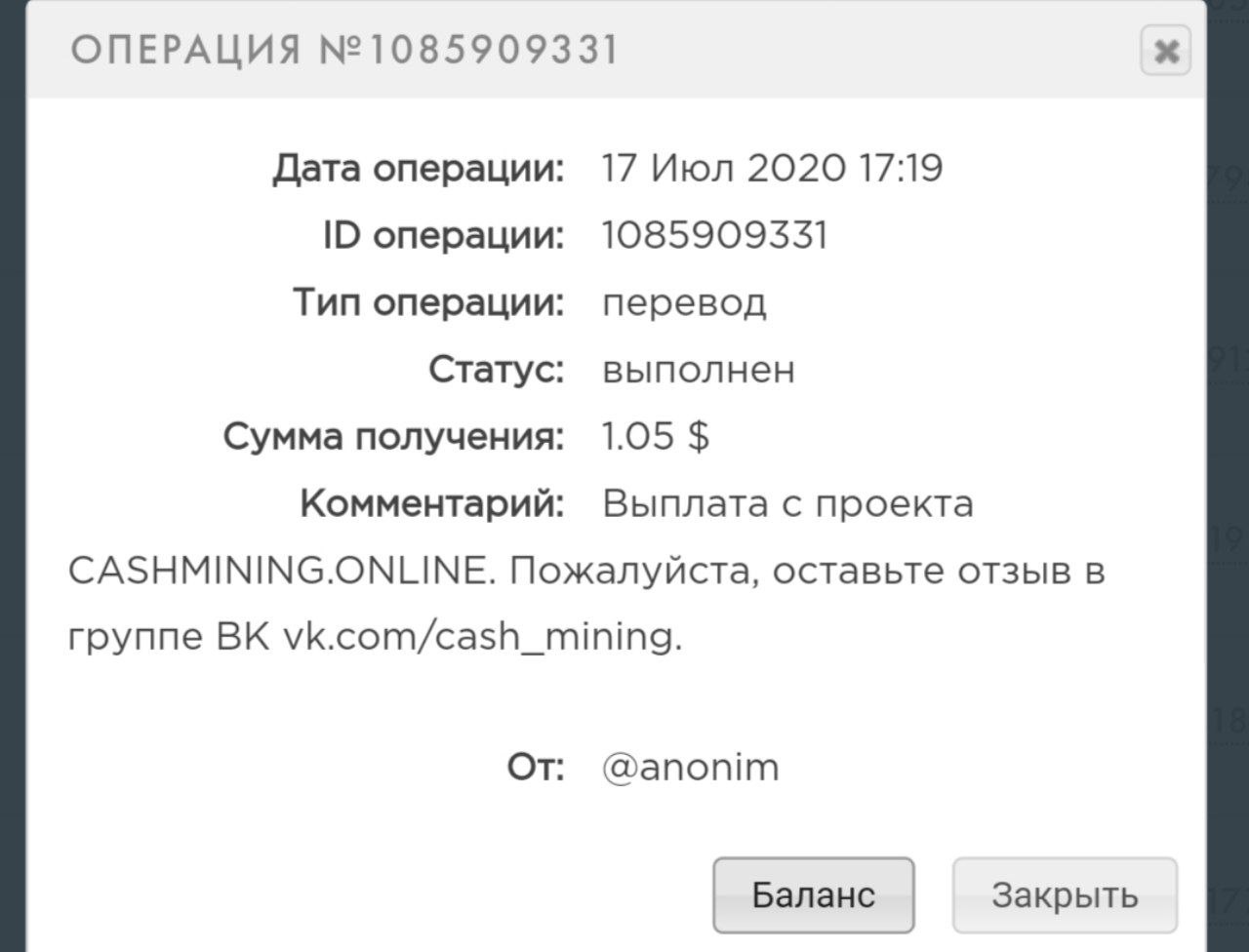Click the Статус label
1249x952 pixels.
click(497, 370)
